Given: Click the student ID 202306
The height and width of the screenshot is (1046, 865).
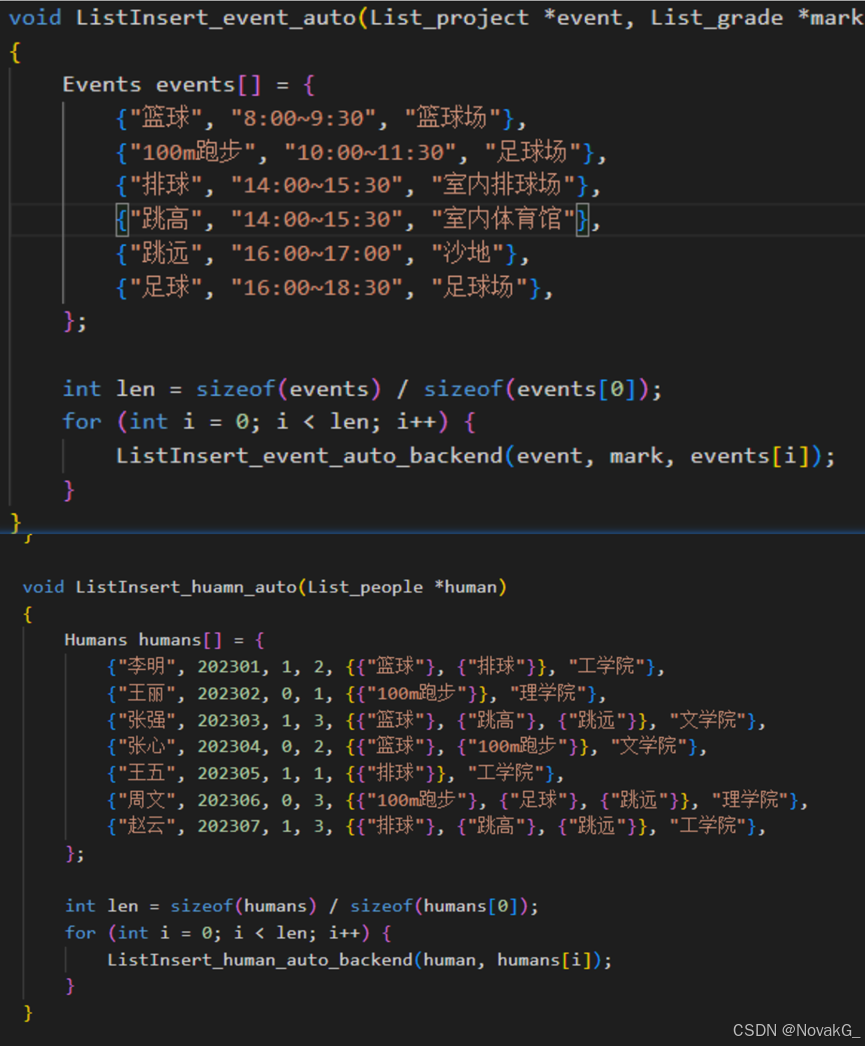Looking at the screenshot, I should point(229,800).
